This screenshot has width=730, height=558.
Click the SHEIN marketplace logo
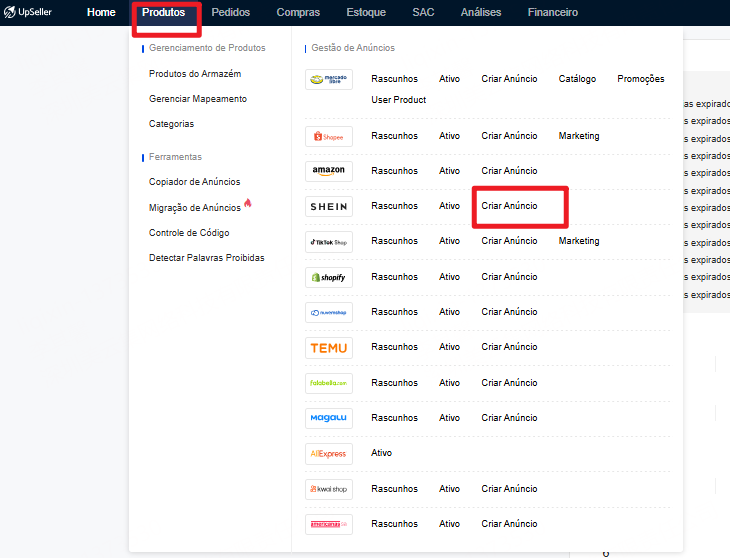328,206
